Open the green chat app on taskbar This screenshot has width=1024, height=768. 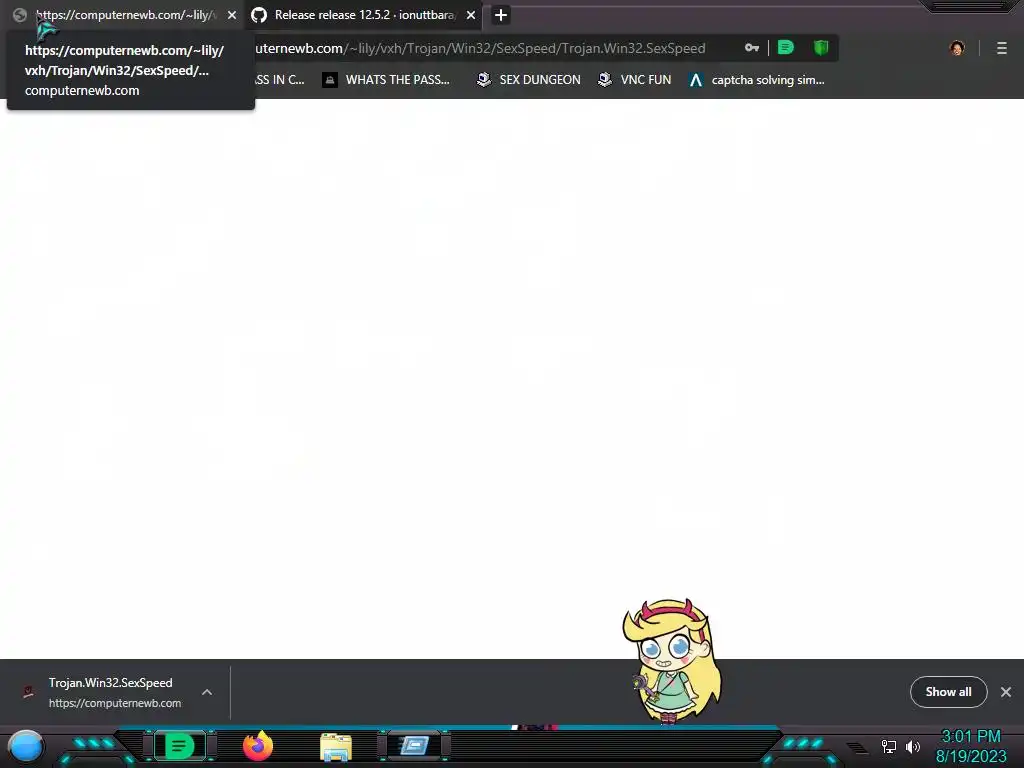(x=179, y=746)
